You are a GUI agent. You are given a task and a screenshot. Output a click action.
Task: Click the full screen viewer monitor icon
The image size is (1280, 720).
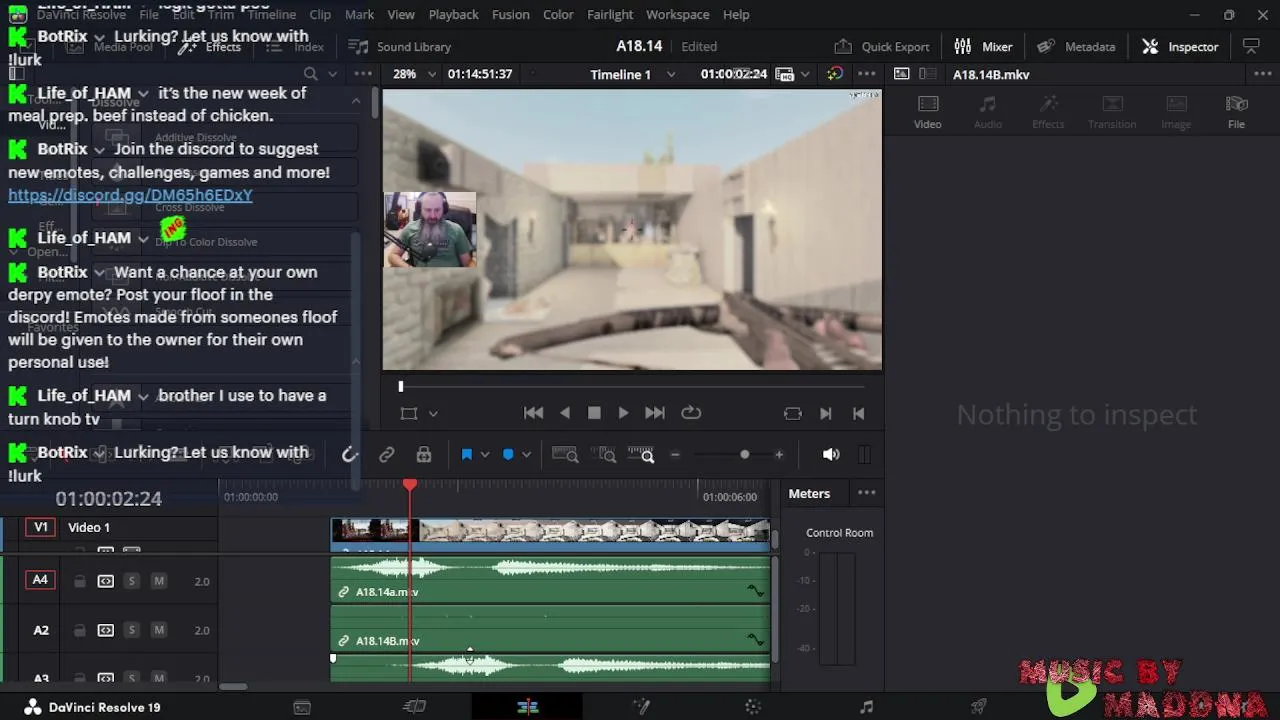(1251, 47)
